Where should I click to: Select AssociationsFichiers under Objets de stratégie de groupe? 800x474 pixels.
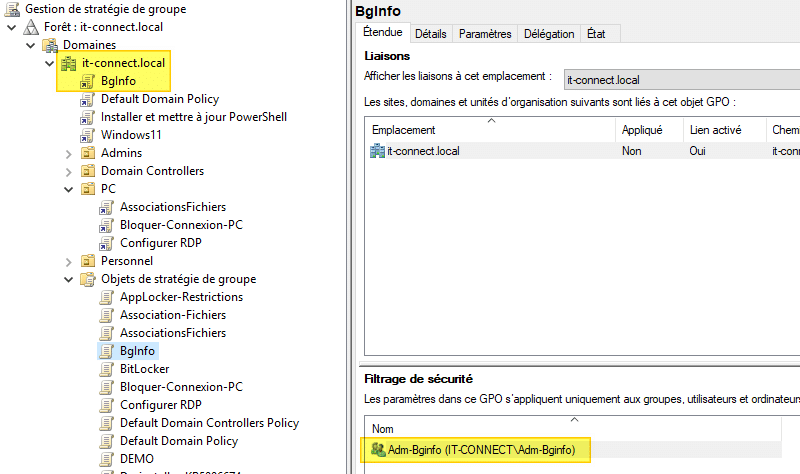(173, 333)
